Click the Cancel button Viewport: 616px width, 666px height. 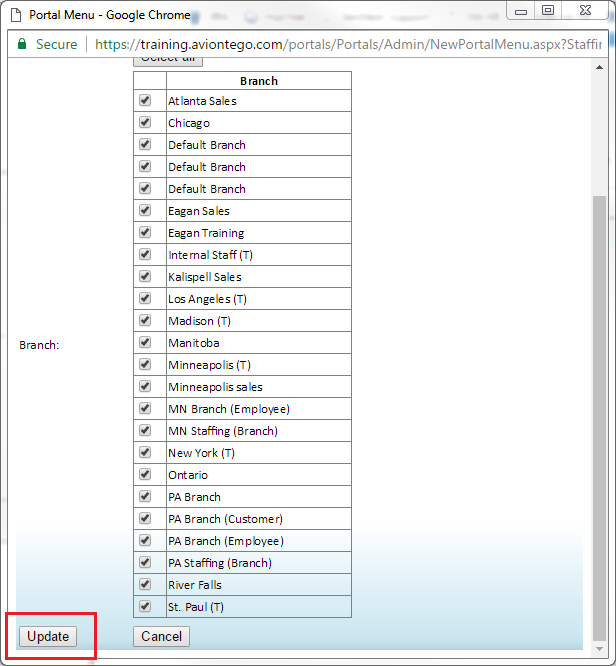(161, 636)
